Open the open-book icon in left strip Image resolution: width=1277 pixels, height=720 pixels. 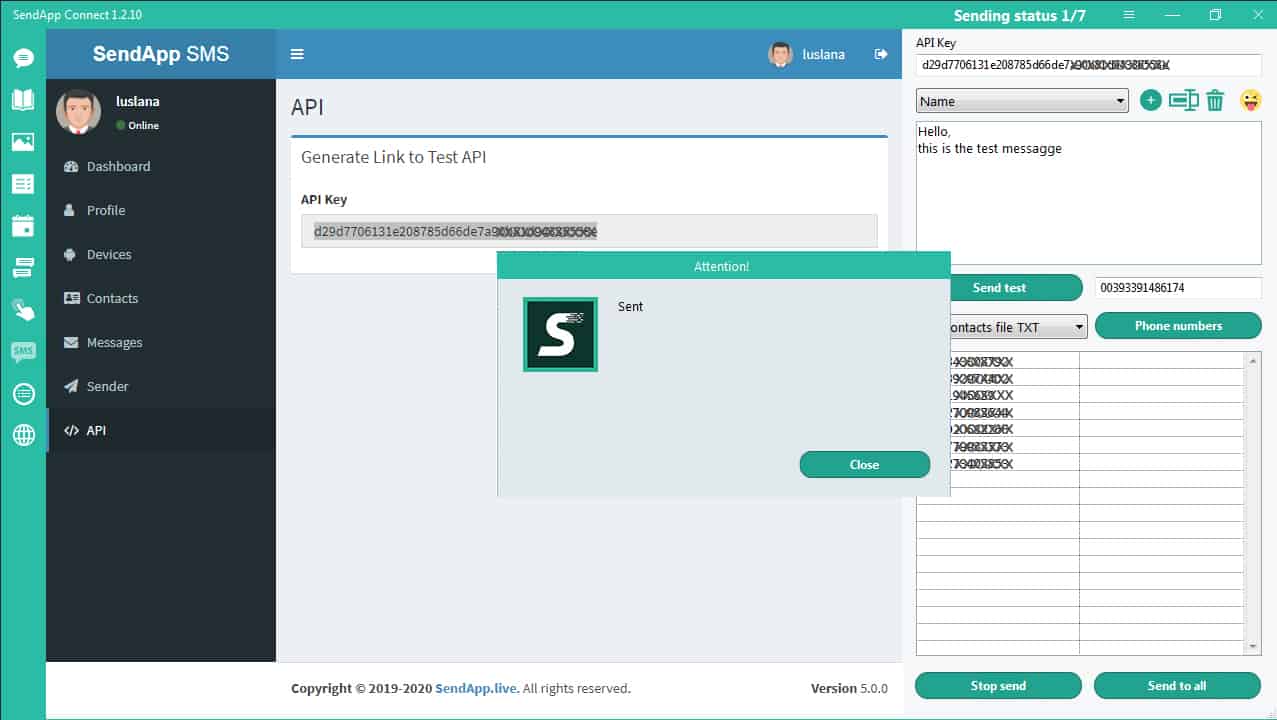pos(23,99)
